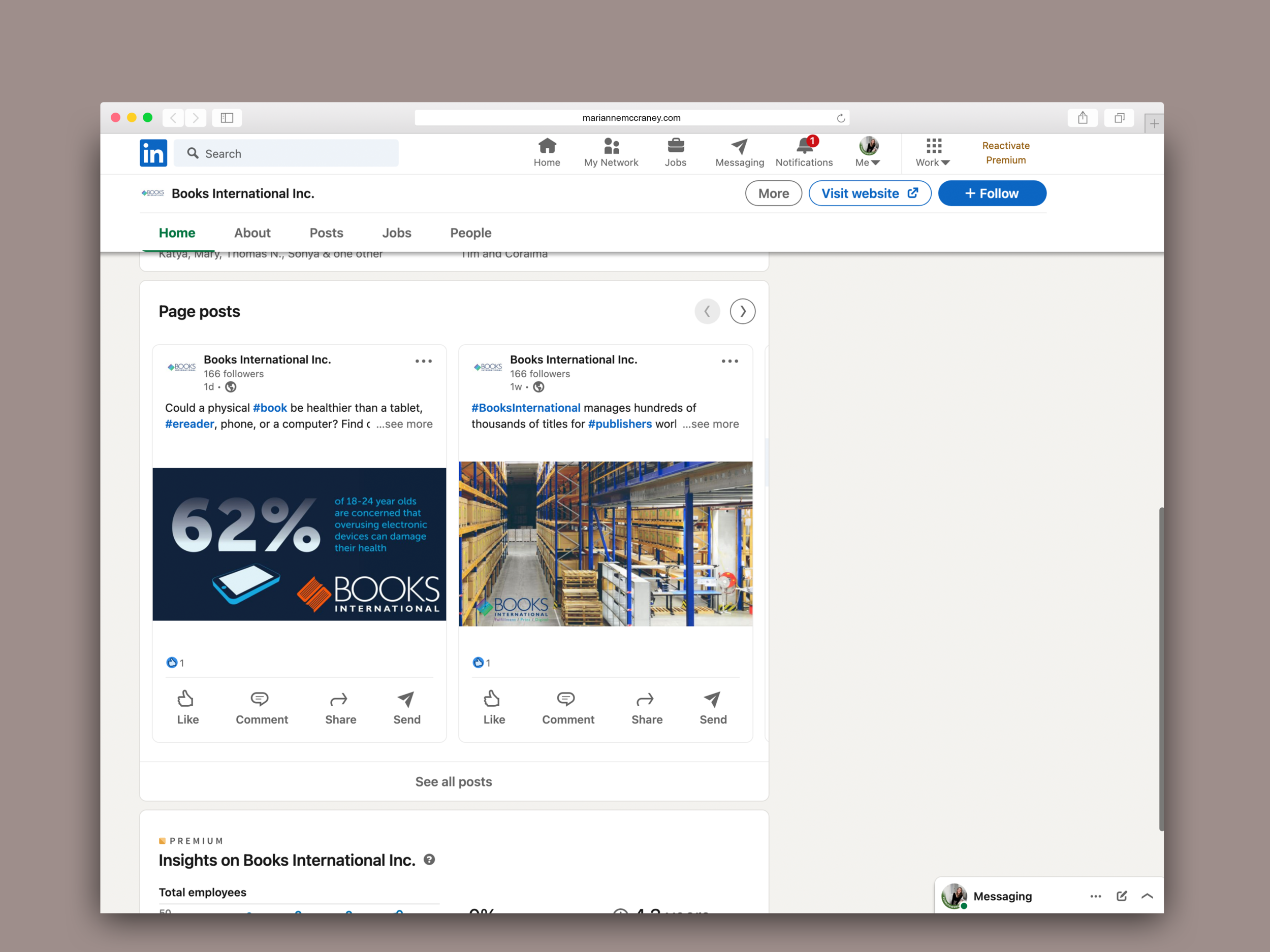This screenshot has width=1270, height=952.
Task: Click the Safari address bar
Action: tap(631, 118)
